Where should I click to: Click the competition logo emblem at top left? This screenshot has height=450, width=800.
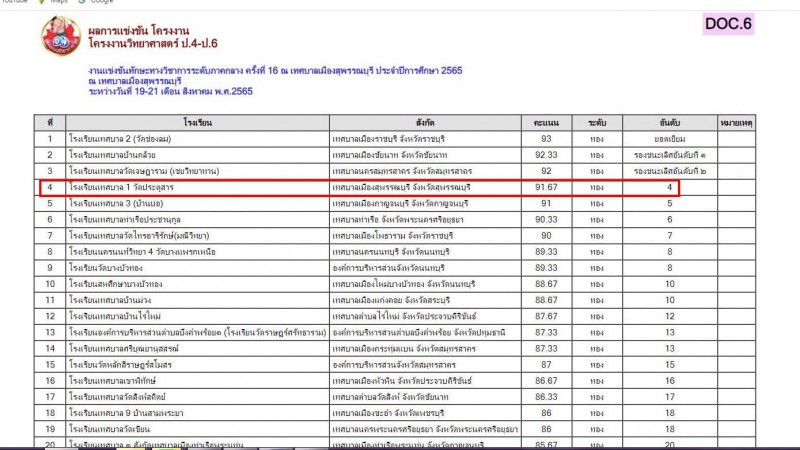pos(61,36)
